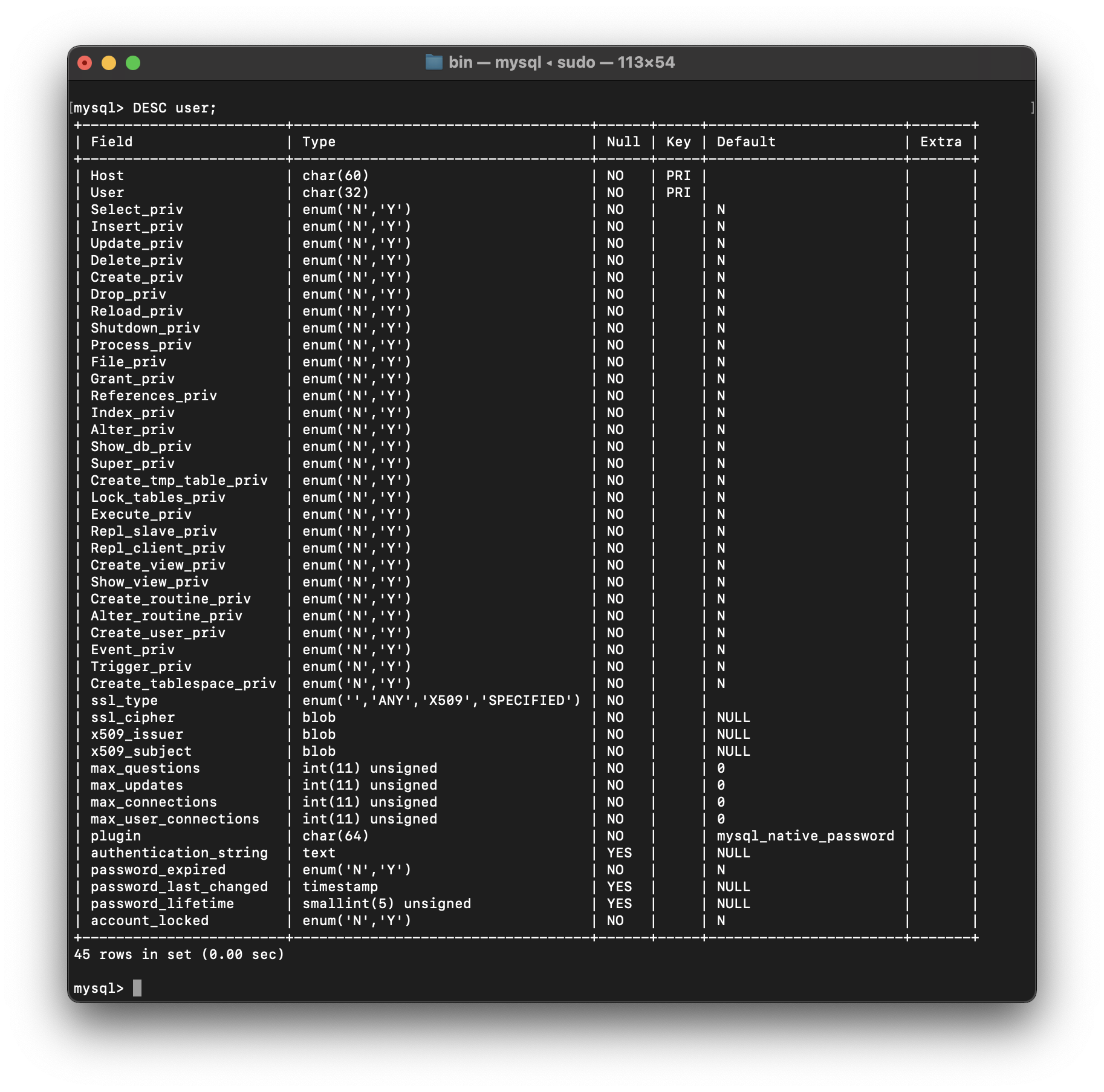The width and height of the screenshot is (1104, 1092).
Task: Click the 'Default' column header
Action: point(746,142)
